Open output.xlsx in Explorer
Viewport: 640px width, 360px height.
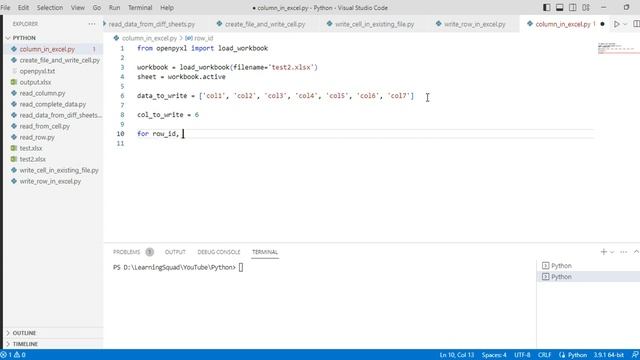click(x=36, y=82)
